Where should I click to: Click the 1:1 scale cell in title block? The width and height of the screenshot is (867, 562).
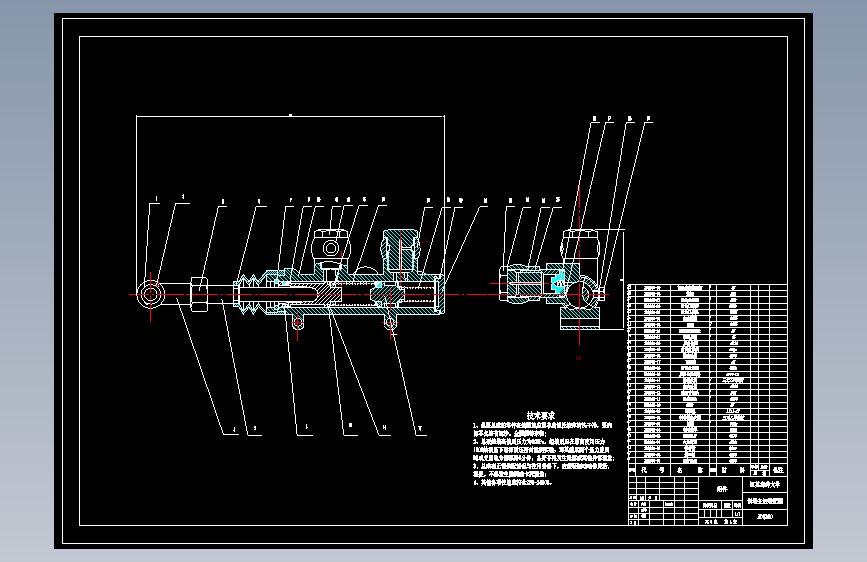coord(737,514)
